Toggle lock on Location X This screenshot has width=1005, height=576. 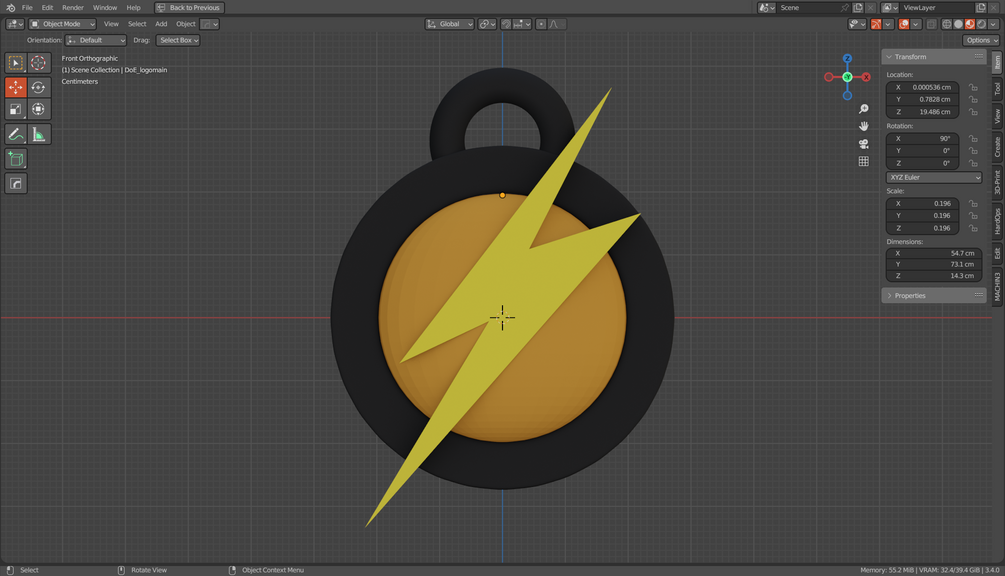(x=973, y=87)
